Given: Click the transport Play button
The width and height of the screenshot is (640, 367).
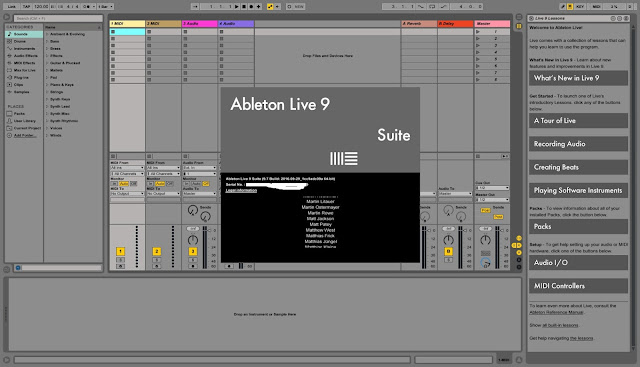Looking at the screenshot, I should 236,7.
